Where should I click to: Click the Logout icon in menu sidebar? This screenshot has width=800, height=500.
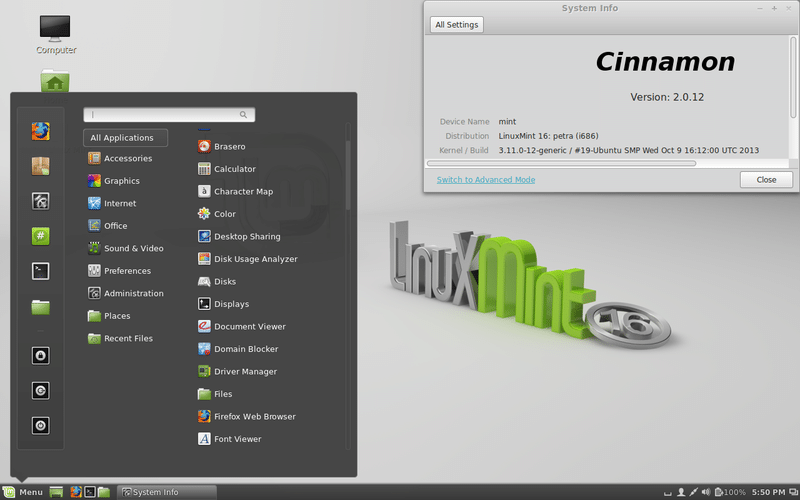[40, 391]
